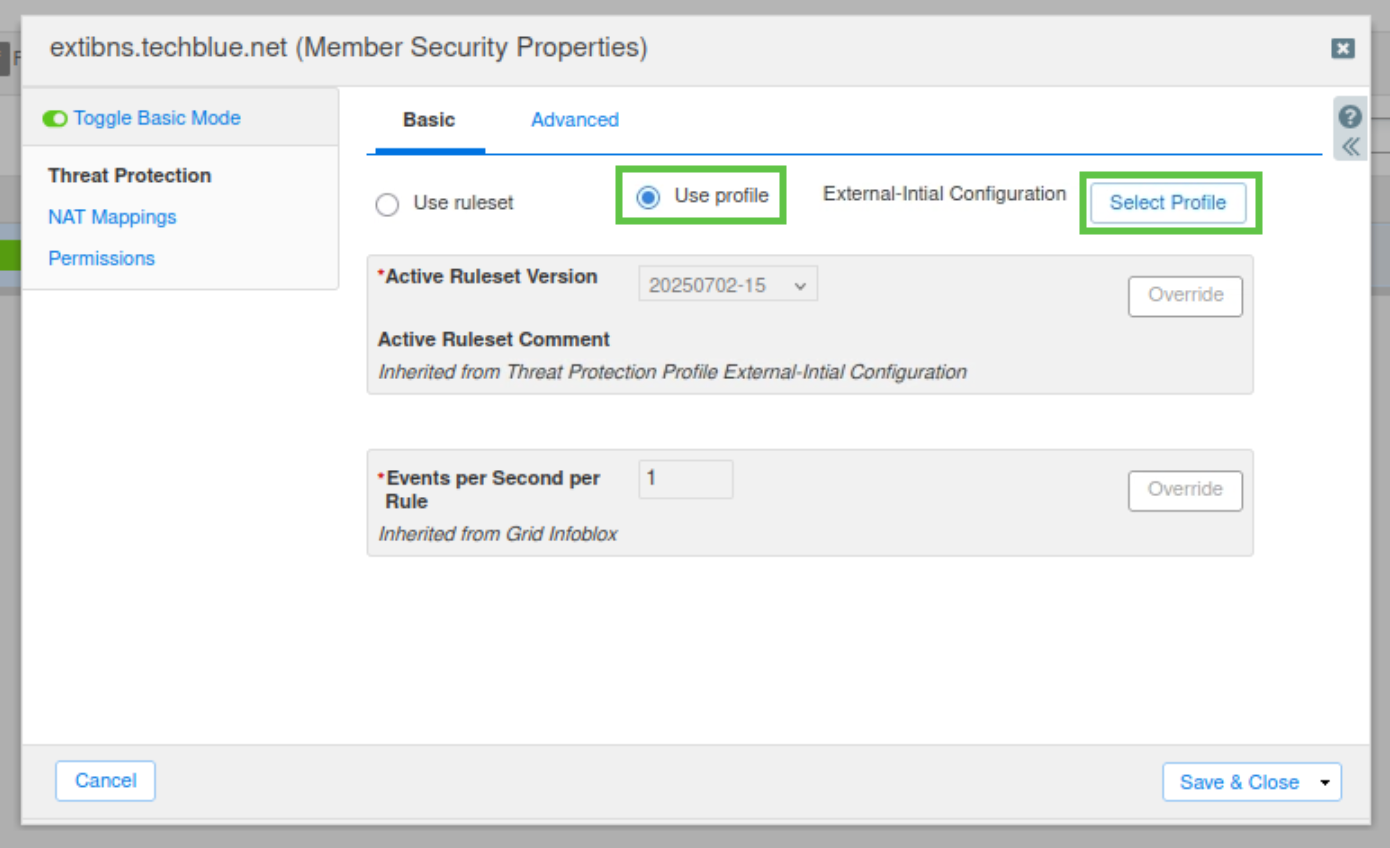Switch the green Basic Mode toggle
The width and height of the screenshot is (1390, 848).
point(55,119)
